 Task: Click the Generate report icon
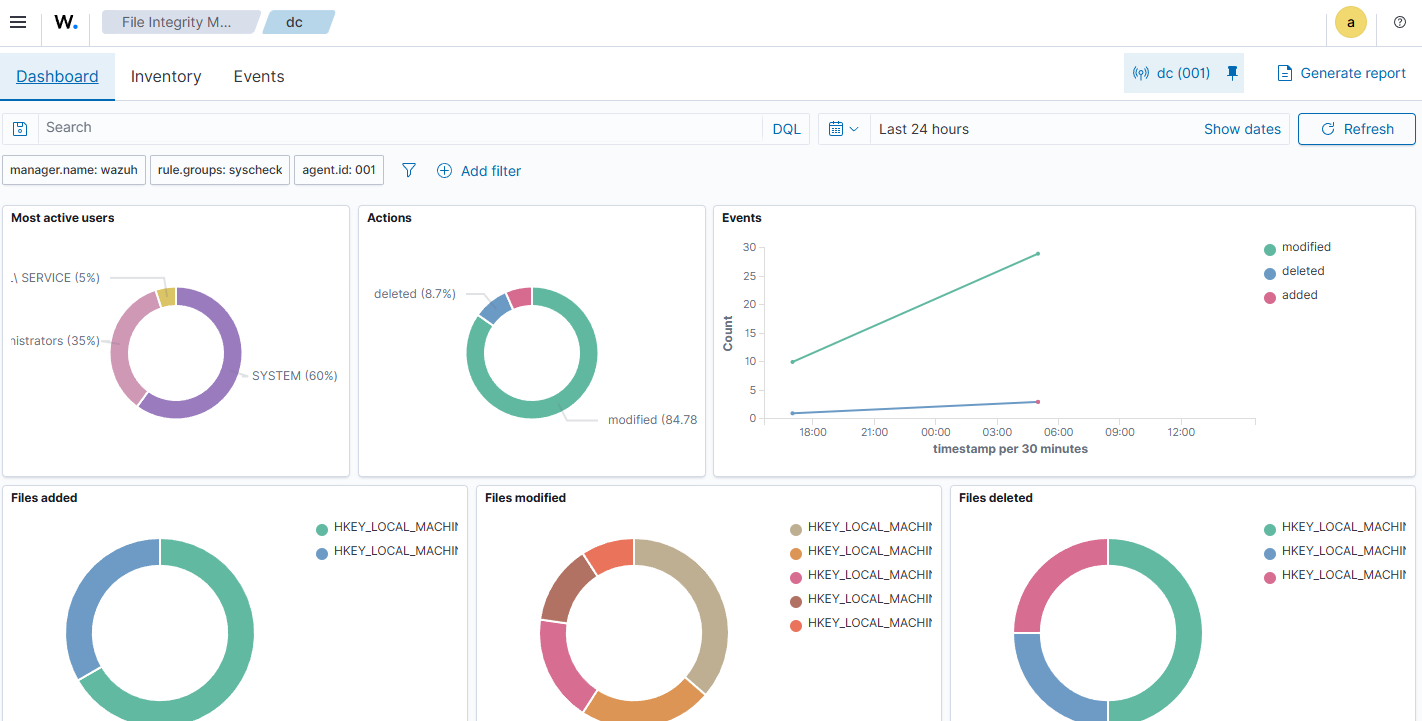click(1285, 73)
